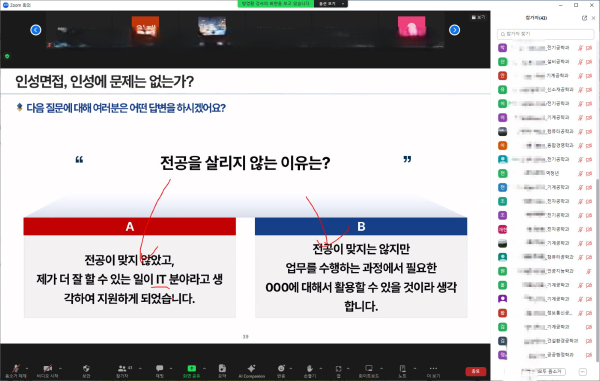Expand the caret beside 손들기 button
The image size is (600, 381).
(321, 368)
